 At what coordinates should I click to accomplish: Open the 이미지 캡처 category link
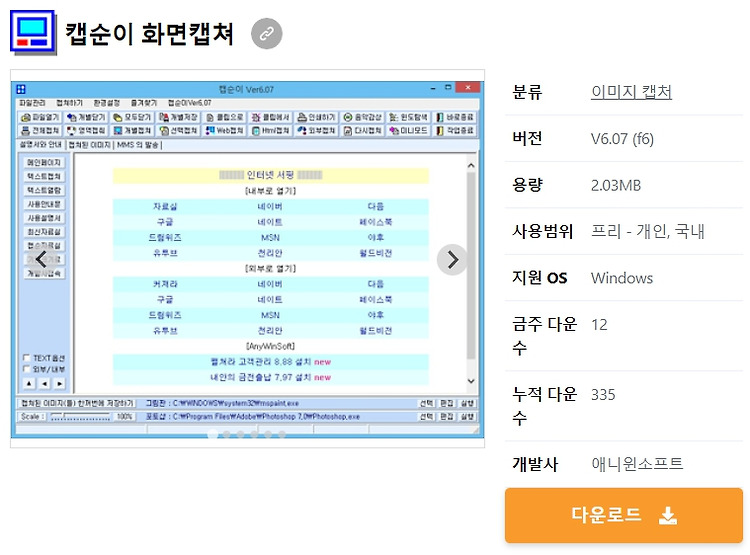[631, 91]
